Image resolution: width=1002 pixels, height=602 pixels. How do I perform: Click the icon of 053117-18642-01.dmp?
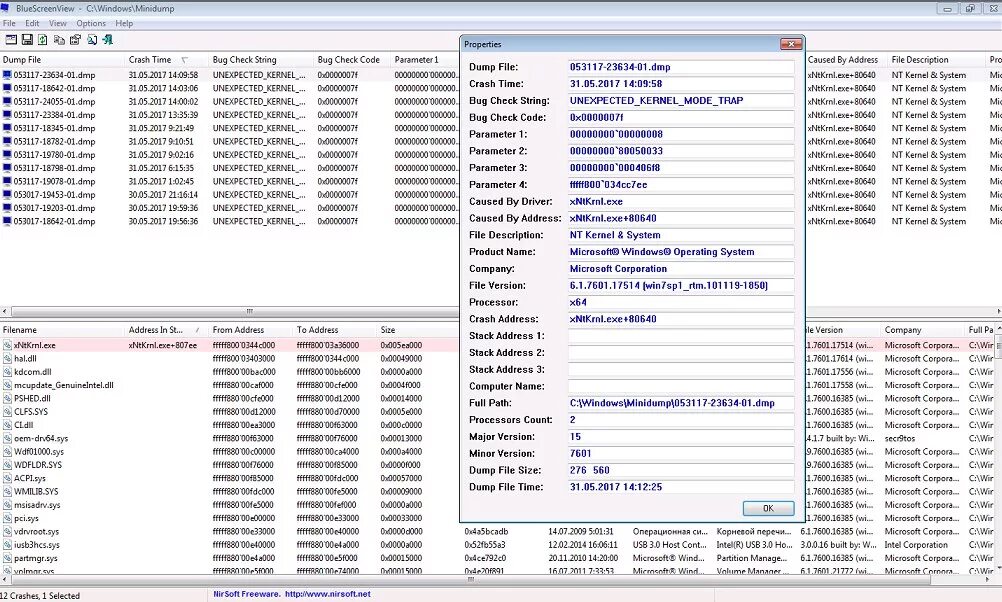coord(7,88)
